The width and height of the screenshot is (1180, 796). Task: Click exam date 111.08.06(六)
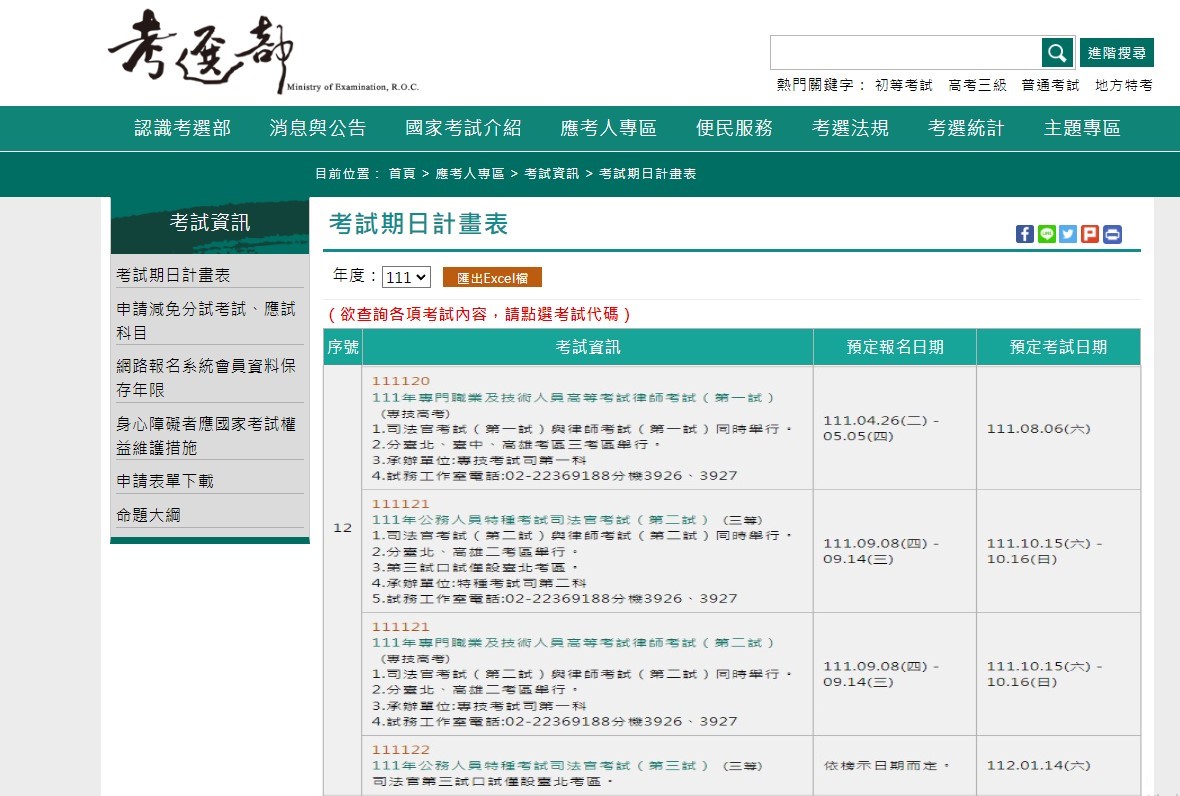[x=1039, y=429]
